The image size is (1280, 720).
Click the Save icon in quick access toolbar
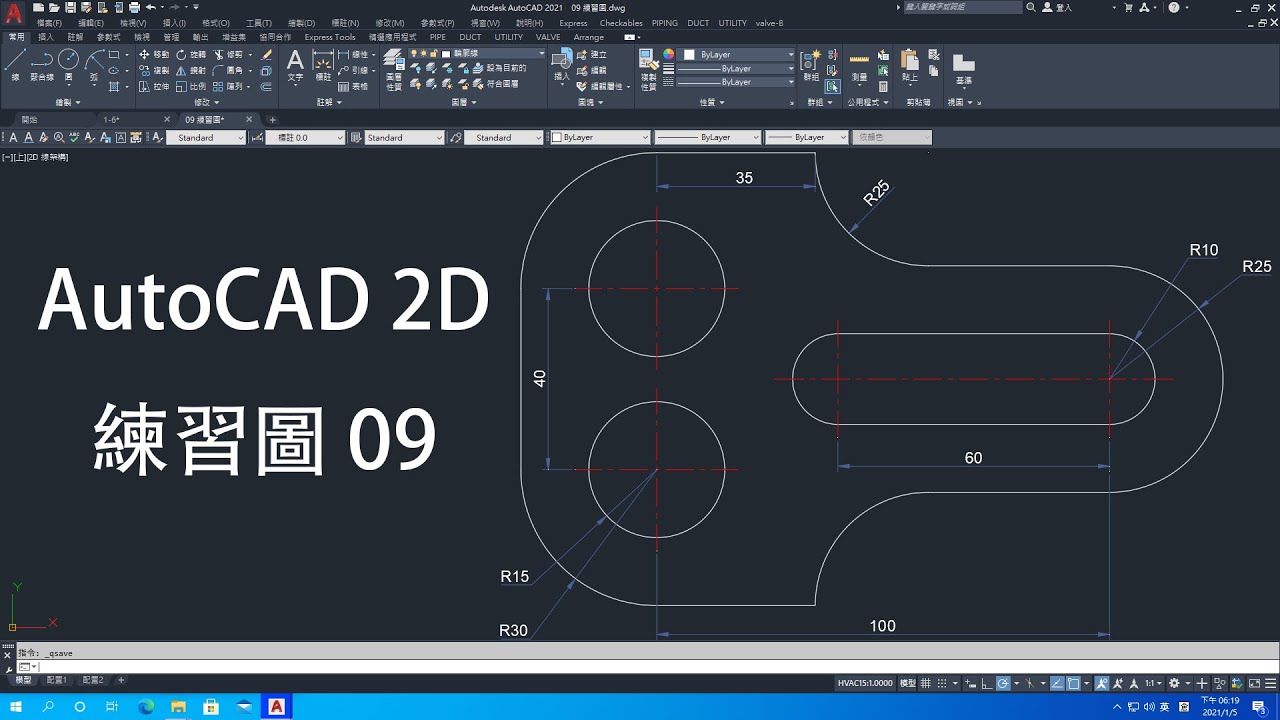coord(70,7)
